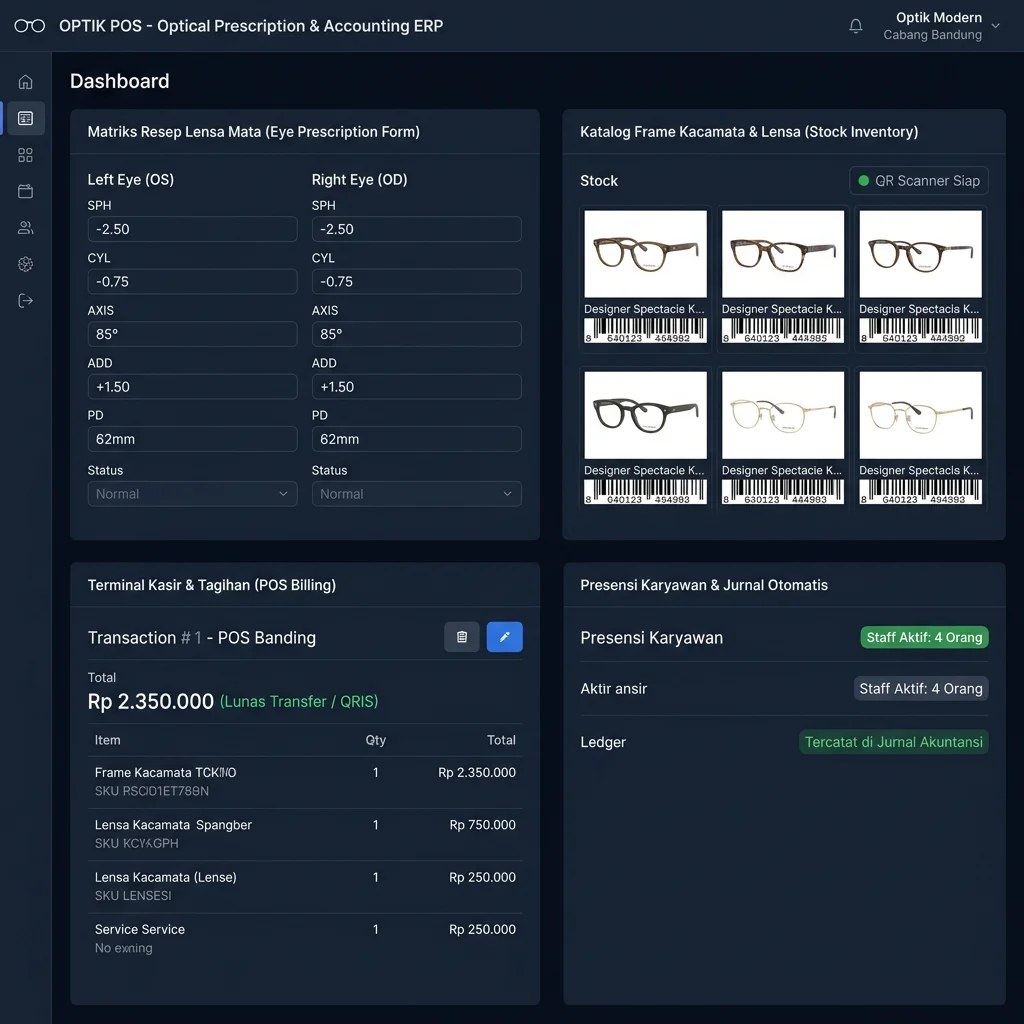The image size is (1024, 1024).
Task: Open the four-squares grid icon in sidebar
Action: (x=25, y=155)
